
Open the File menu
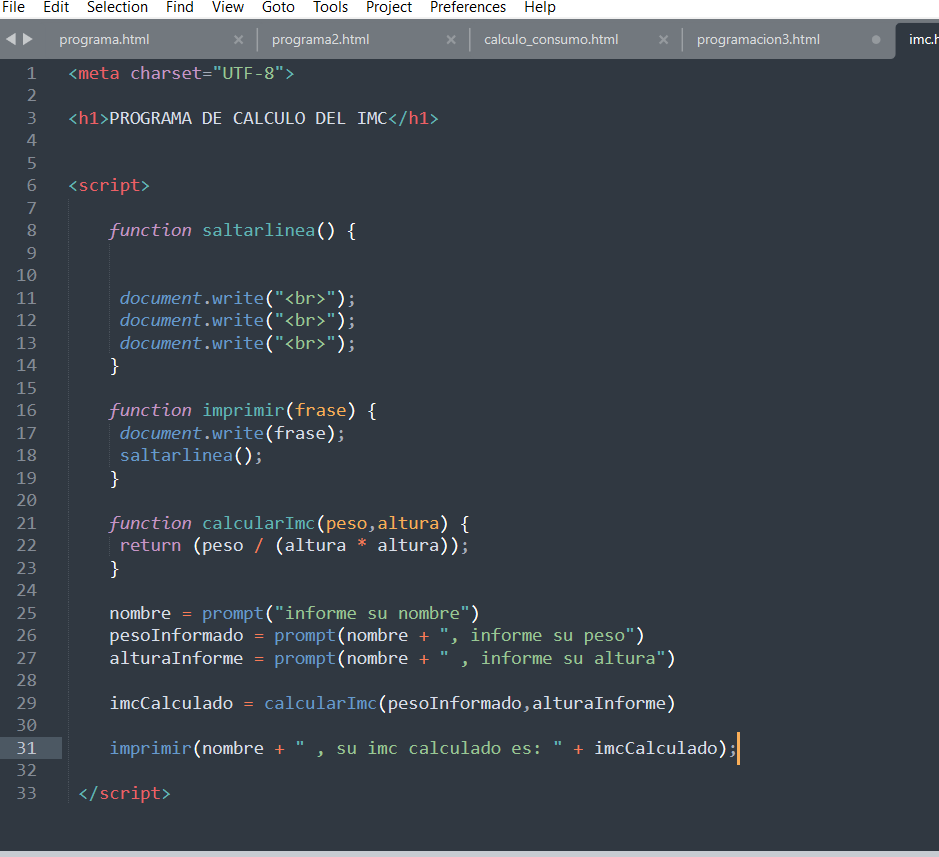(x=13, y=7)
